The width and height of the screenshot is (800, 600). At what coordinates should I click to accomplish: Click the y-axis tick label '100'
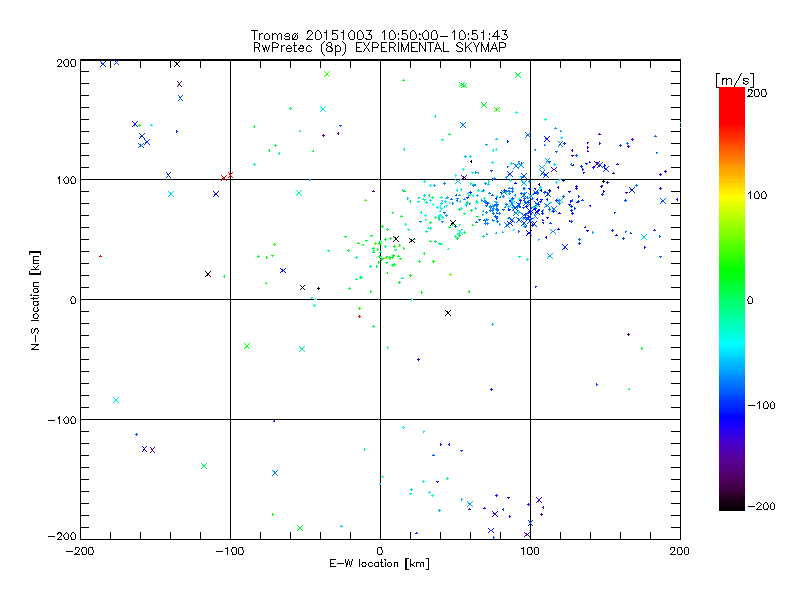coord(66,180)
